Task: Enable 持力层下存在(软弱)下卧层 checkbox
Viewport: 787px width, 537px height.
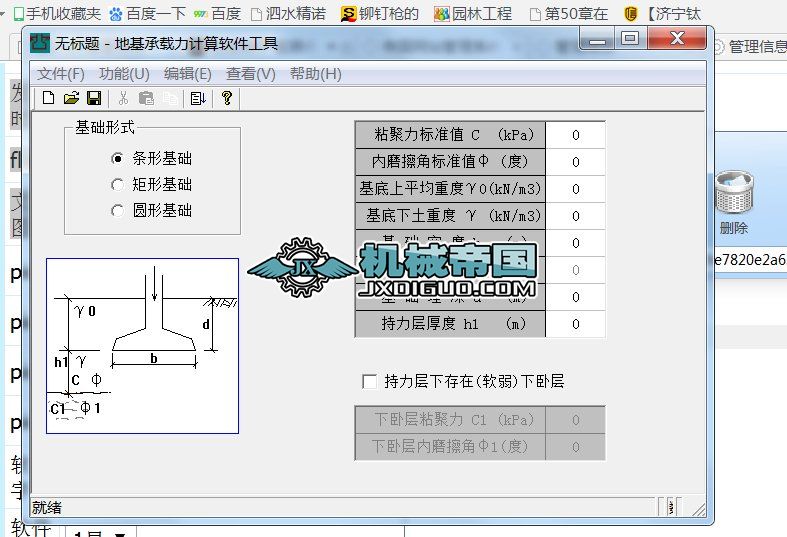Action: pyautogui.click(x=369, y=381)
